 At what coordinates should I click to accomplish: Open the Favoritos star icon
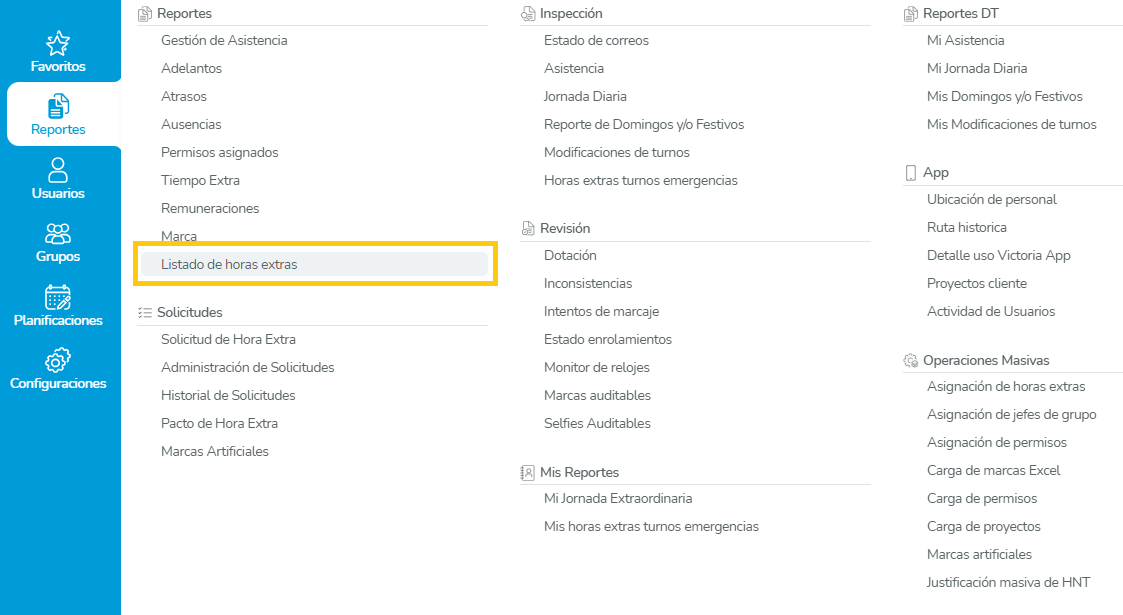[x=58, y=43]
